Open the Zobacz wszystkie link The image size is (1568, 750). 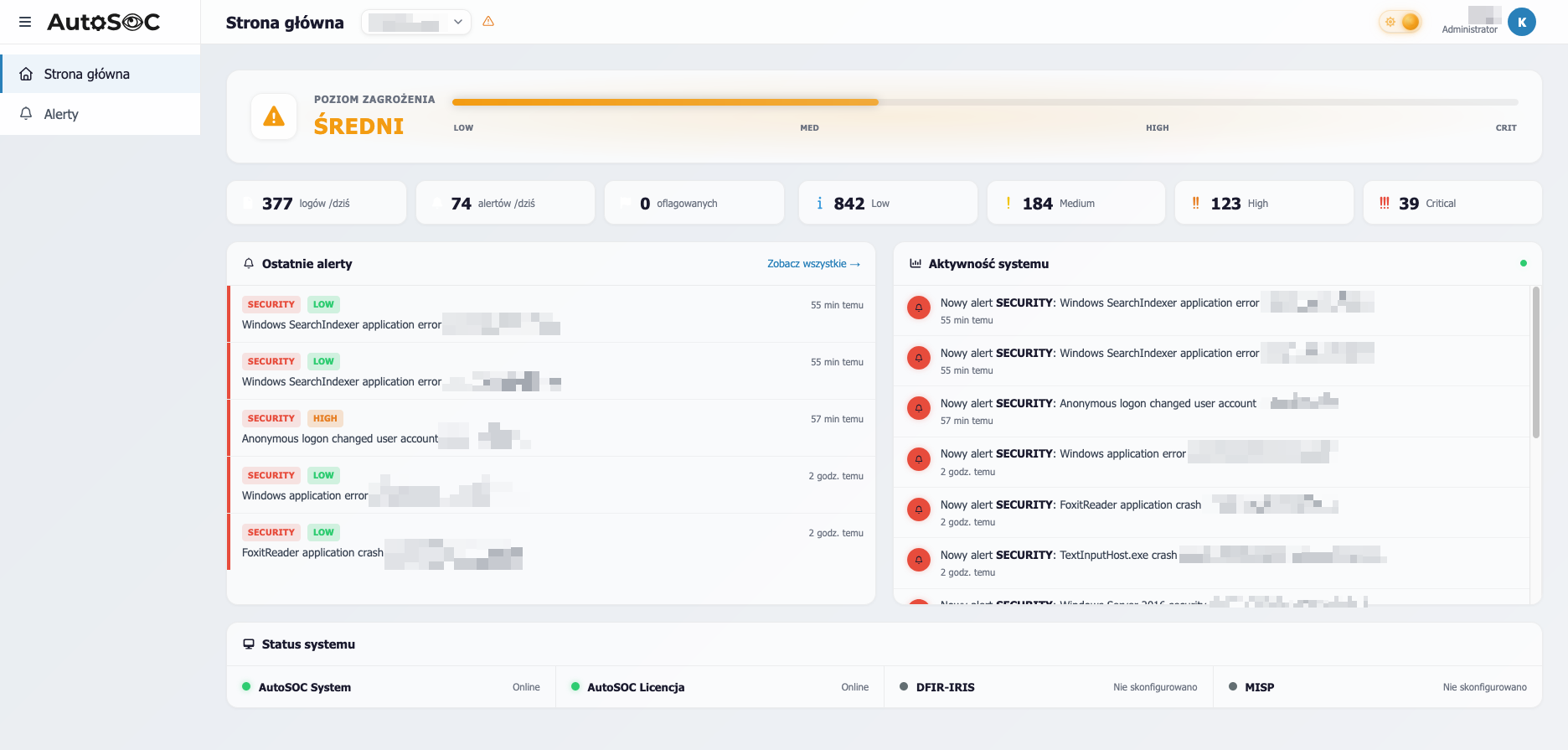[x=813, y=264]
